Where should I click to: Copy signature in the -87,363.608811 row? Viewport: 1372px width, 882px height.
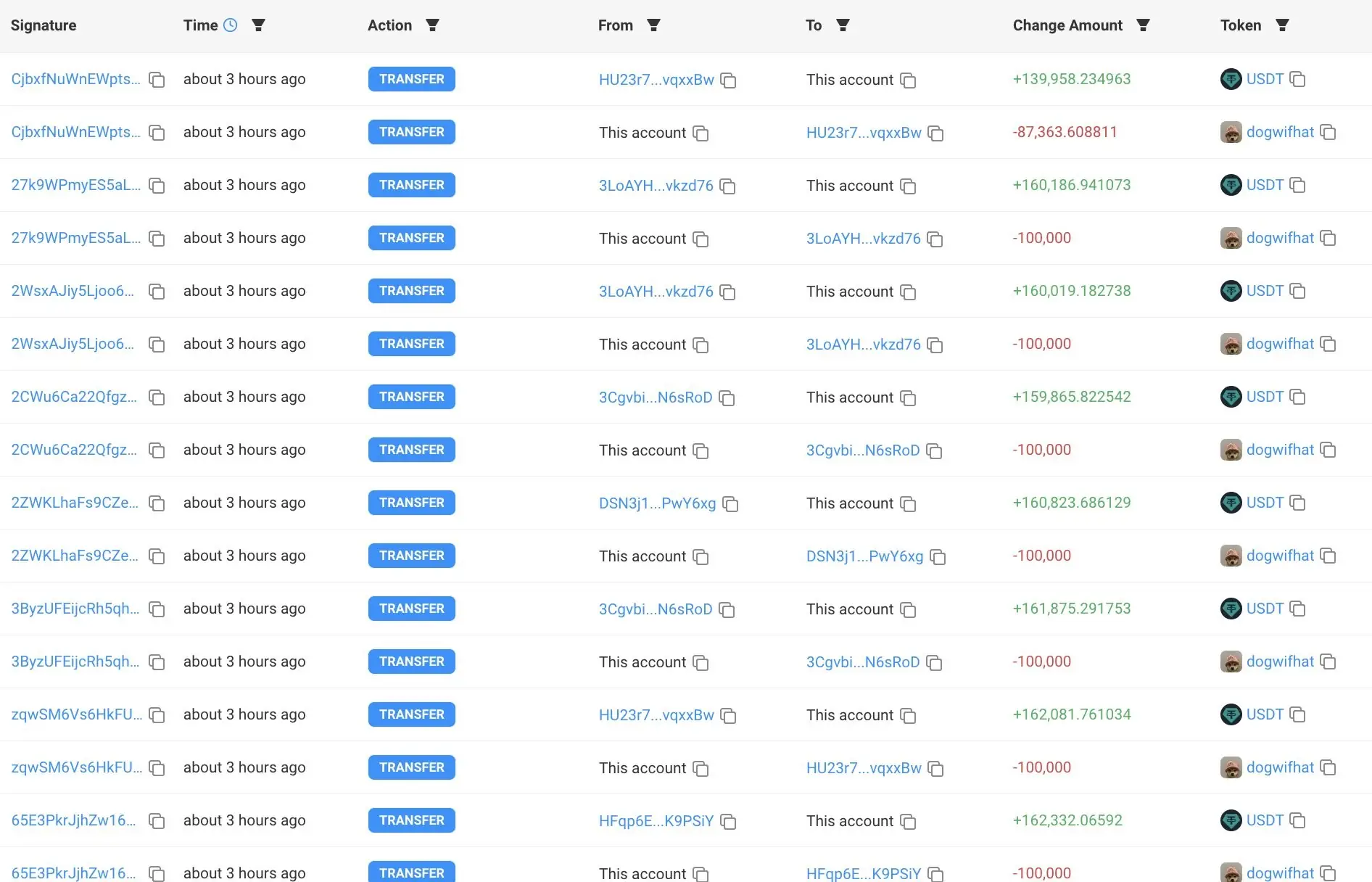click(x=157, y=133)
